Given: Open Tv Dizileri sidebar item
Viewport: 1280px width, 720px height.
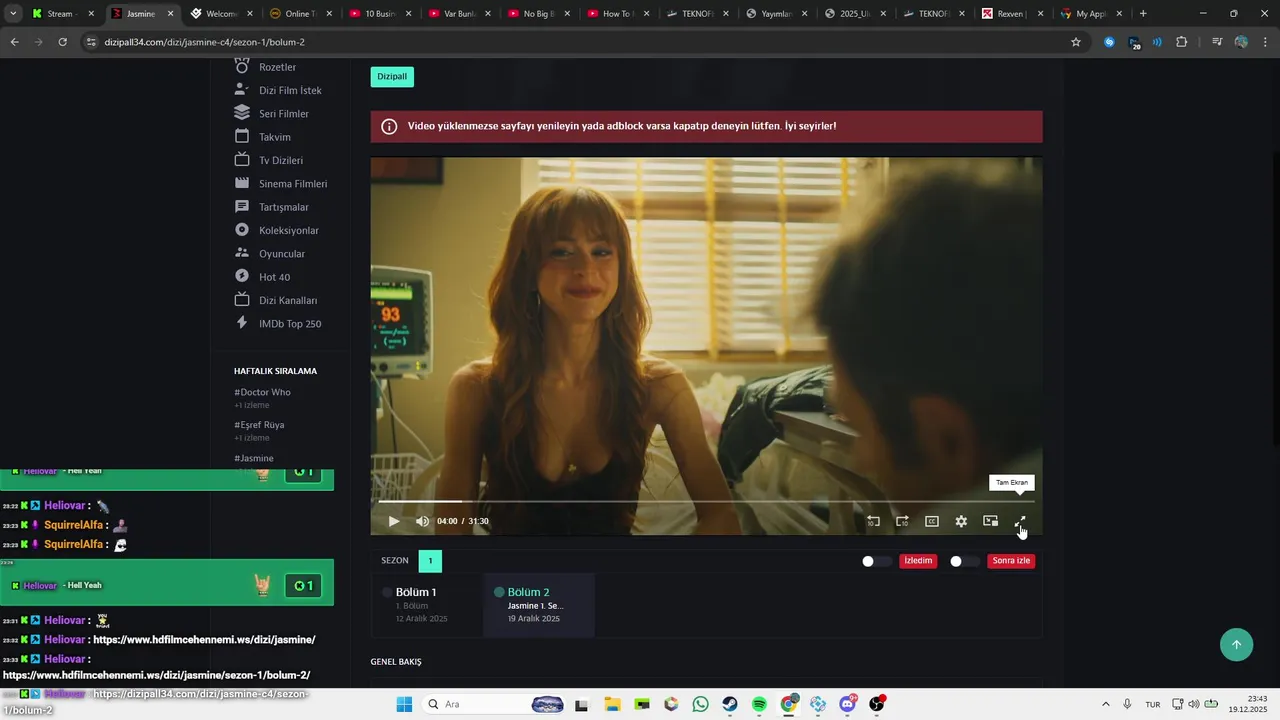Looking at the screenshot, I should pos(280,160).
